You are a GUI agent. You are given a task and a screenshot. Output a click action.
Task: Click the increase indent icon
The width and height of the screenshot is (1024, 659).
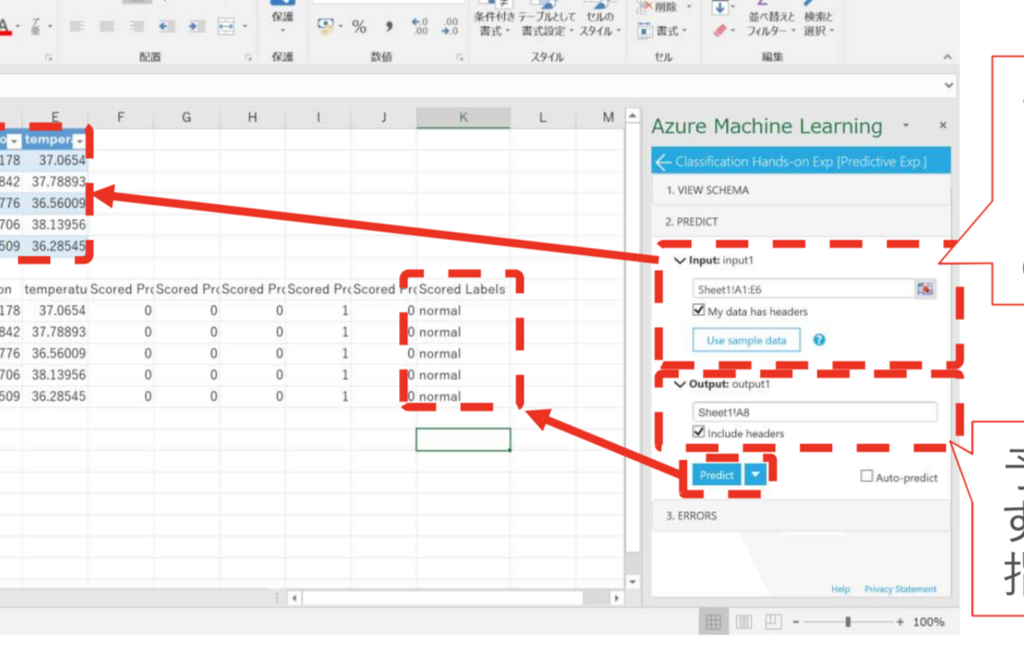[x=196, y=26]
